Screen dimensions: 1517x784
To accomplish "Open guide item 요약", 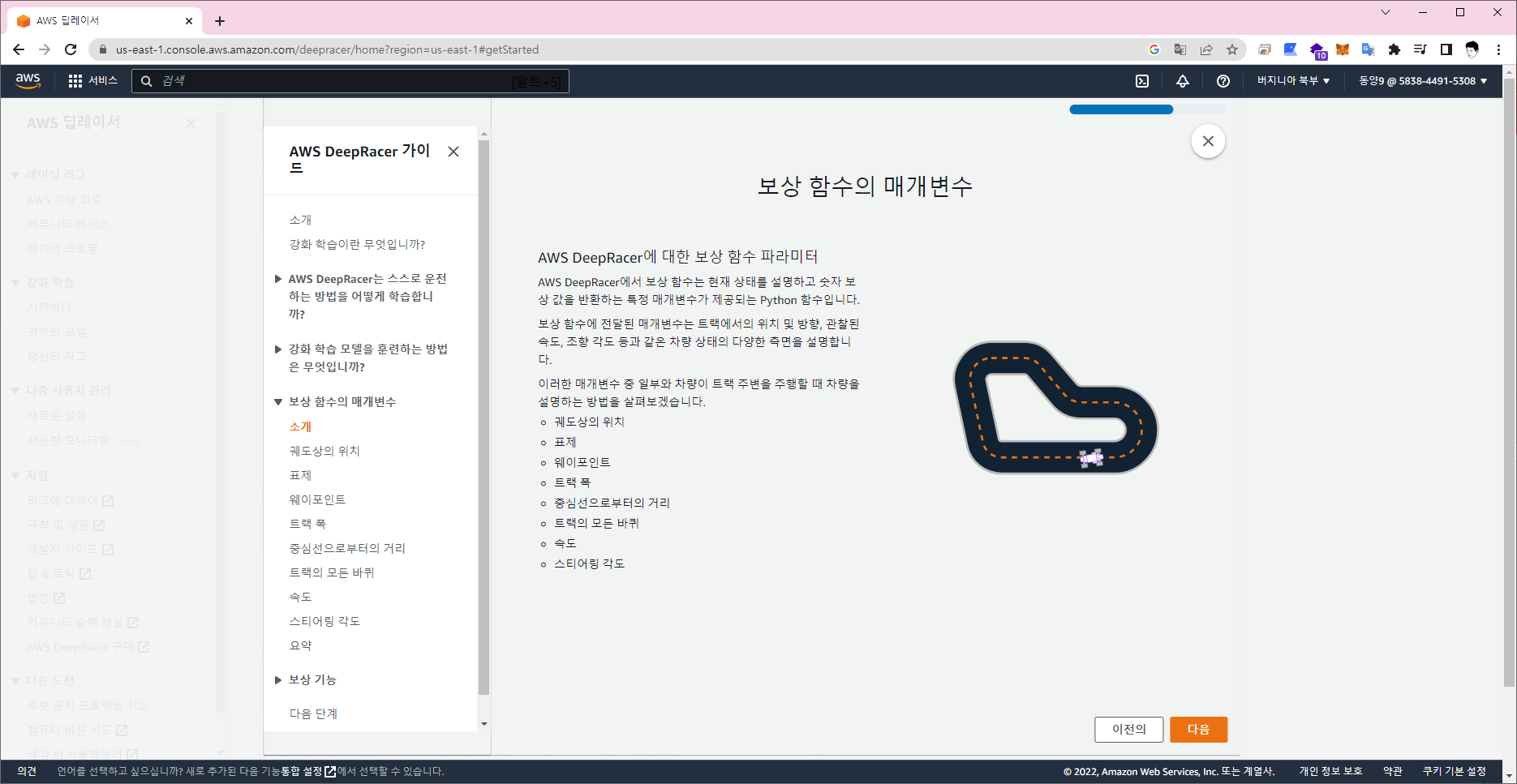I will point(300,645).
